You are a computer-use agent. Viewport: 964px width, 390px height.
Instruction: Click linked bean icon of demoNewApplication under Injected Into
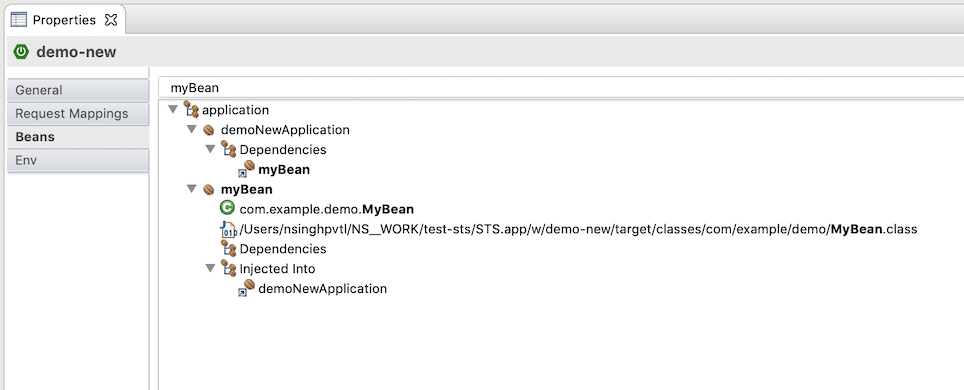(246, 288)
